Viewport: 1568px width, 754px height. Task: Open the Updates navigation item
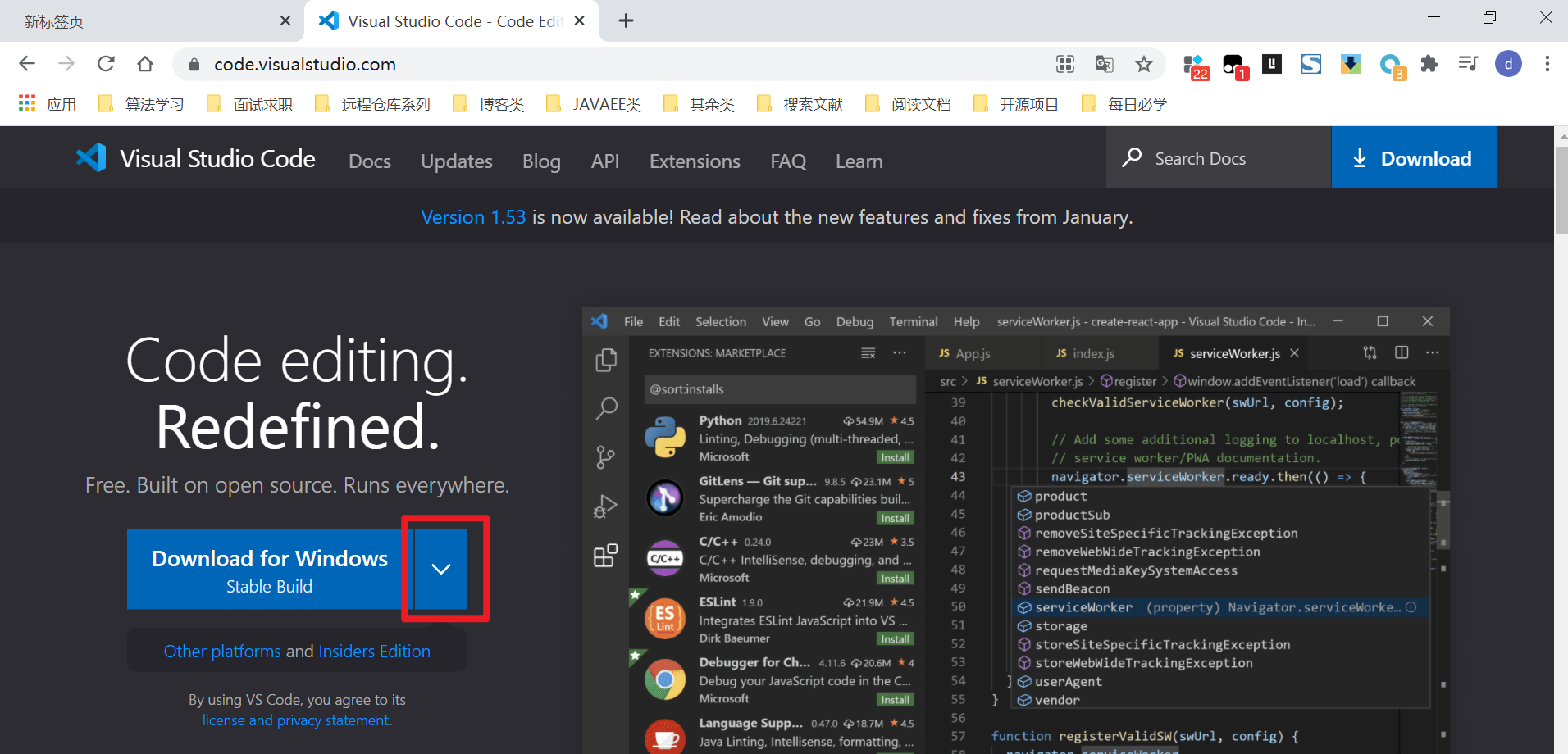click(457, 161)
